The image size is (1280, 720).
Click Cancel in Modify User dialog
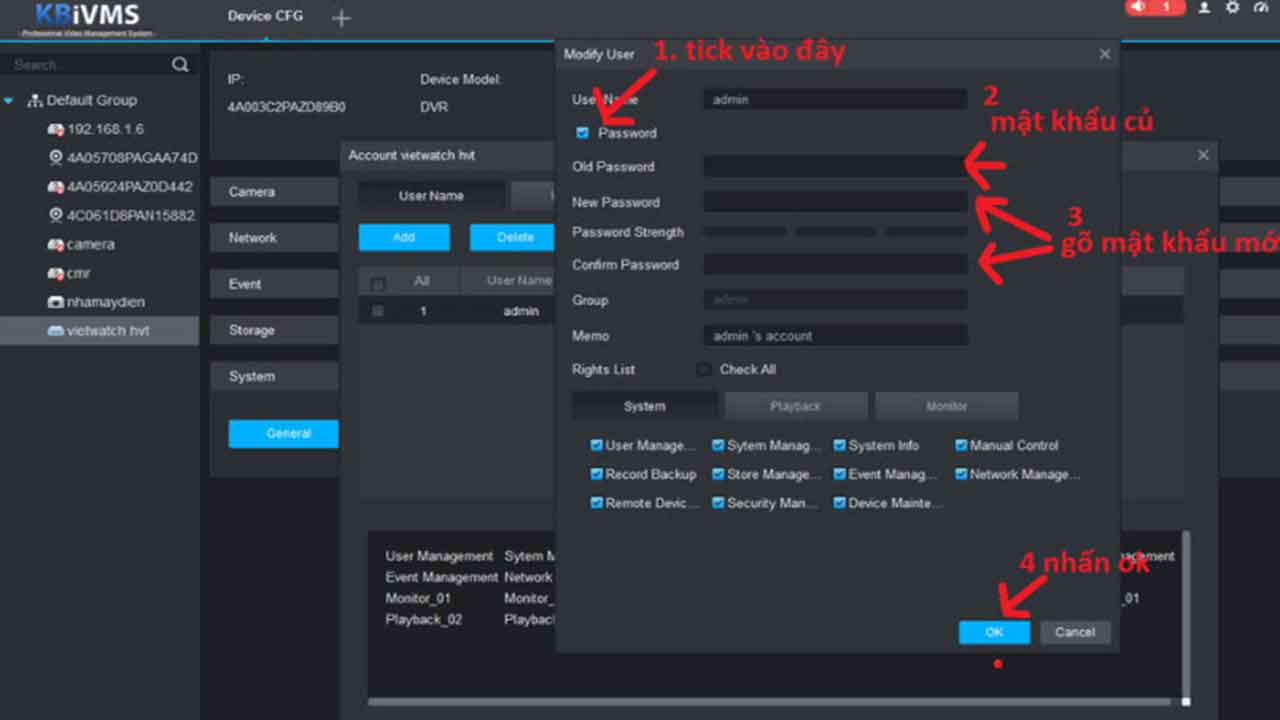1075,632
